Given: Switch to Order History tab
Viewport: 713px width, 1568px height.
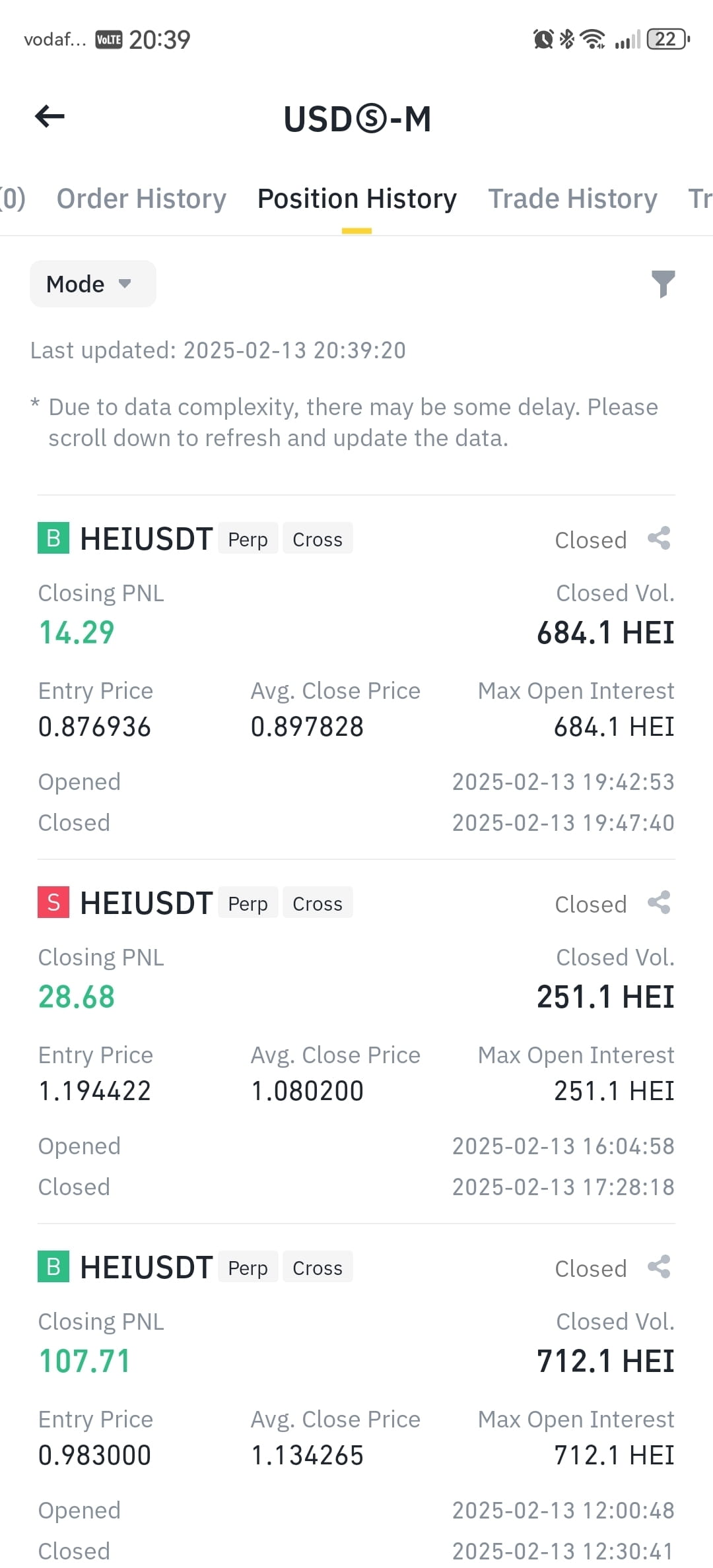Looking at the screenshot, I should click(141, 199).
